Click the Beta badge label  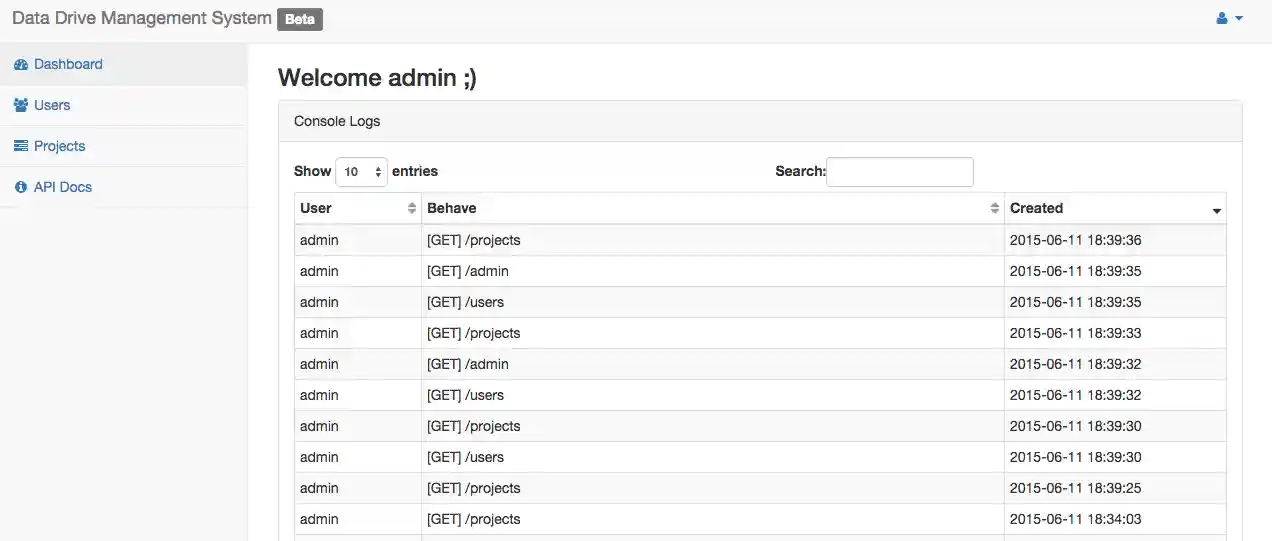[x=300, y=19]
